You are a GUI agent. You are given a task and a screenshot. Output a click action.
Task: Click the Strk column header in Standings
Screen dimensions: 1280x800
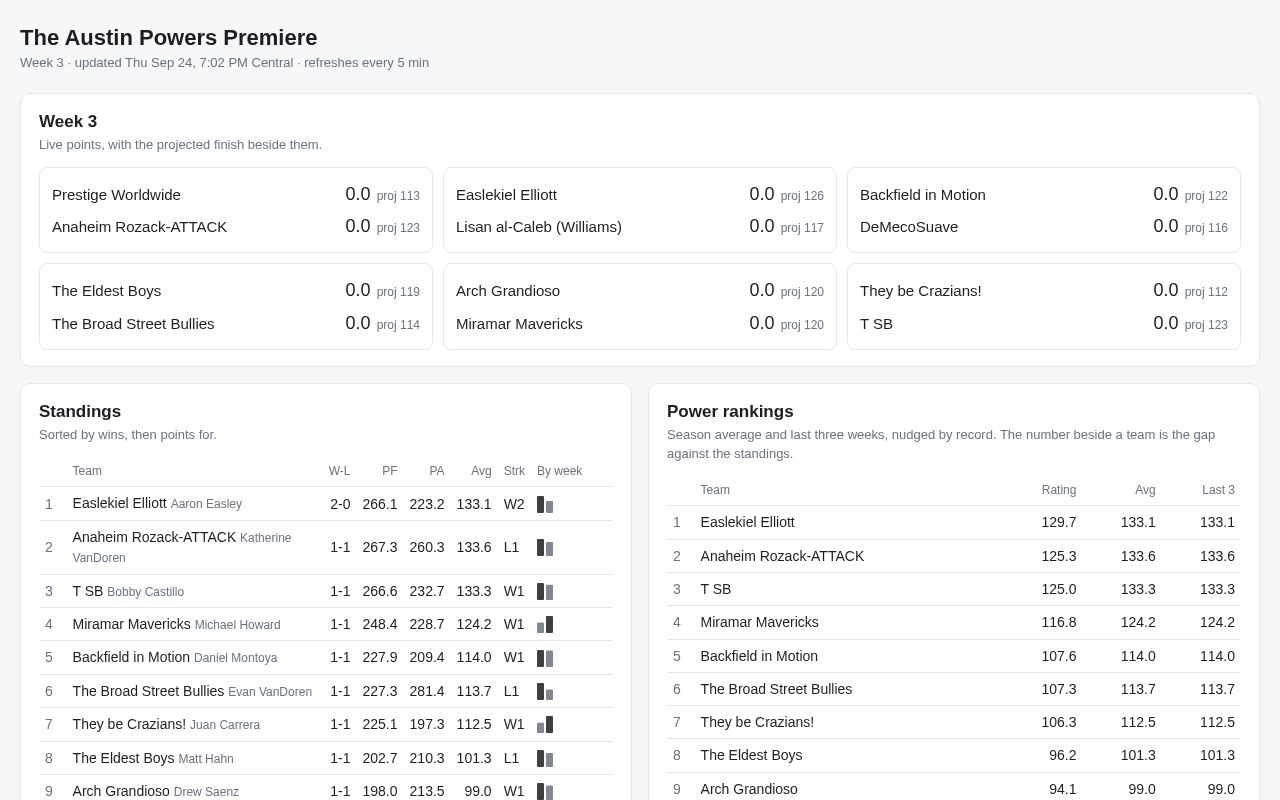[x=514, y=471]
